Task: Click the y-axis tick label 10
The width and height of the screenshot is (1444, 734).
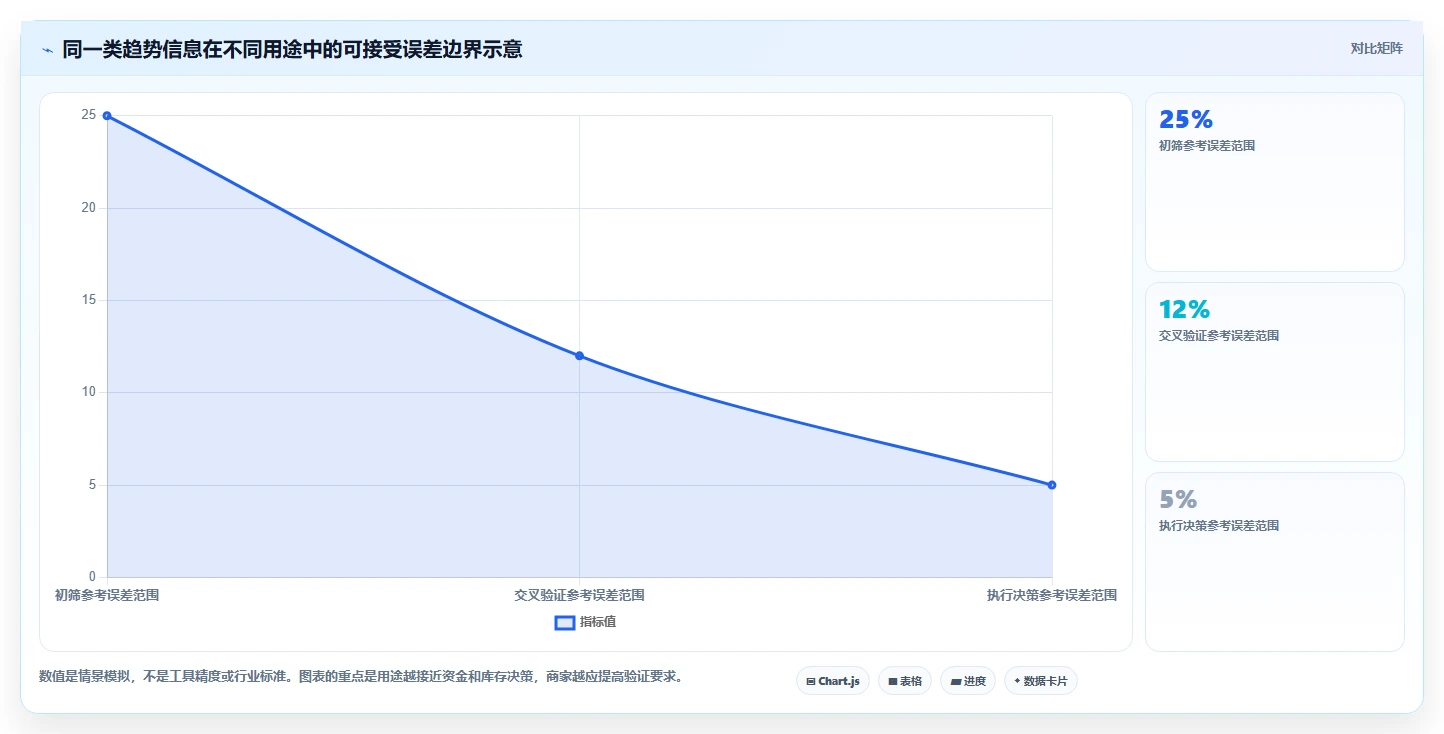Action: [x=89, y=392]
